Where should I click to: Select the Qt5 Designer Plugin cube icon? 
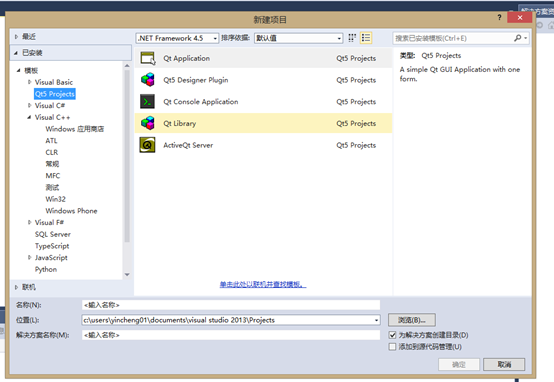148,80
